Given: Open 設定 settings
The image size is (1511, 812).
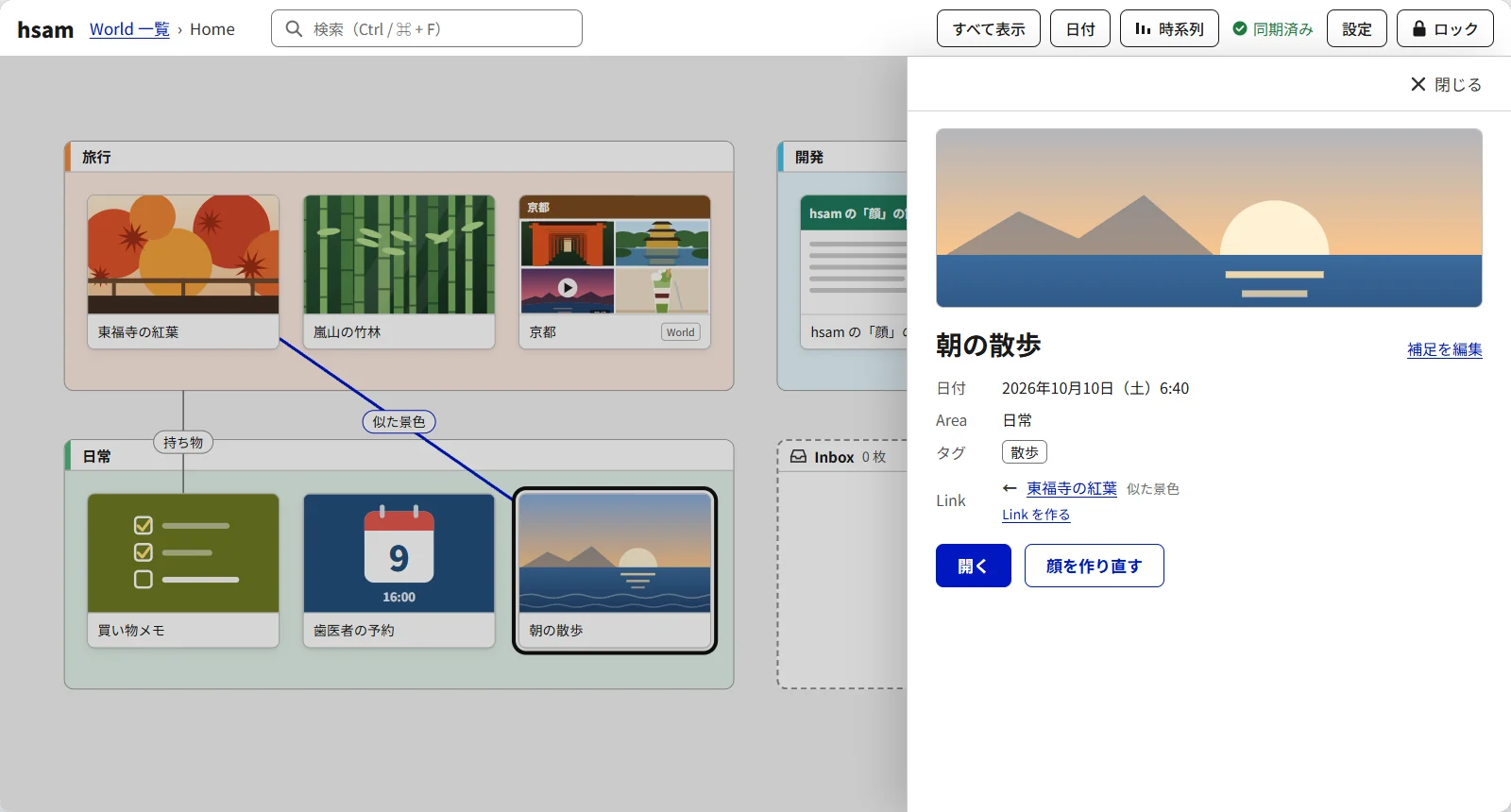Looking at the screenshot, I should pos(1357,28).
